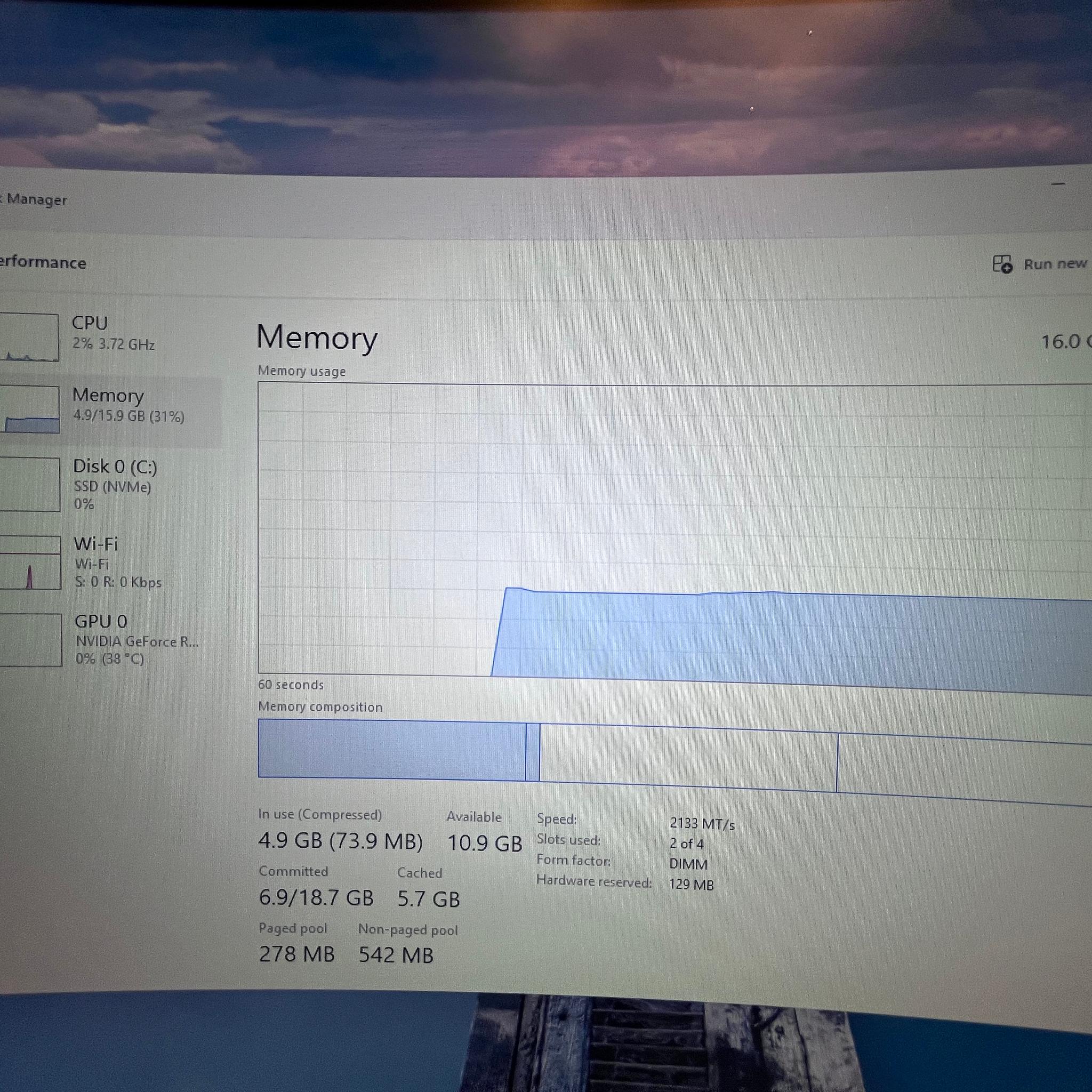Click the 'Memory usage' label
Screen dimensions: 1092x1092
[x=301, y=371]
